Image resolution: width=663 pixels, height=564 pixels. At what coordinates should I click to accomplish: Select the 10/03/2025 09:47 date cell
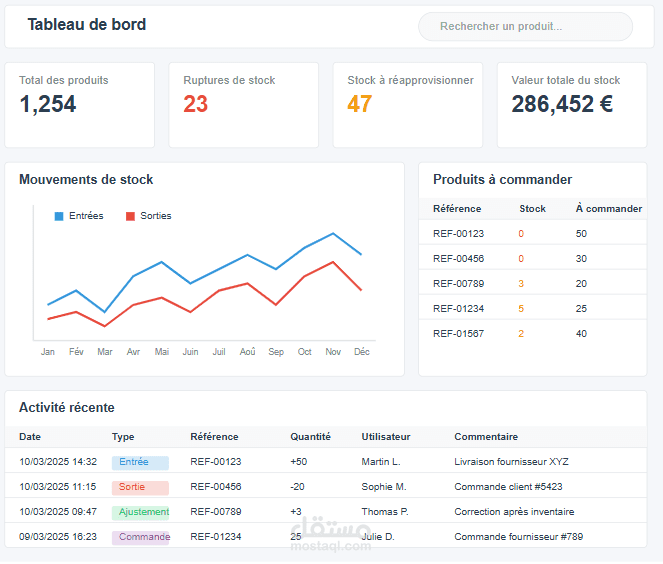[58, 512]
